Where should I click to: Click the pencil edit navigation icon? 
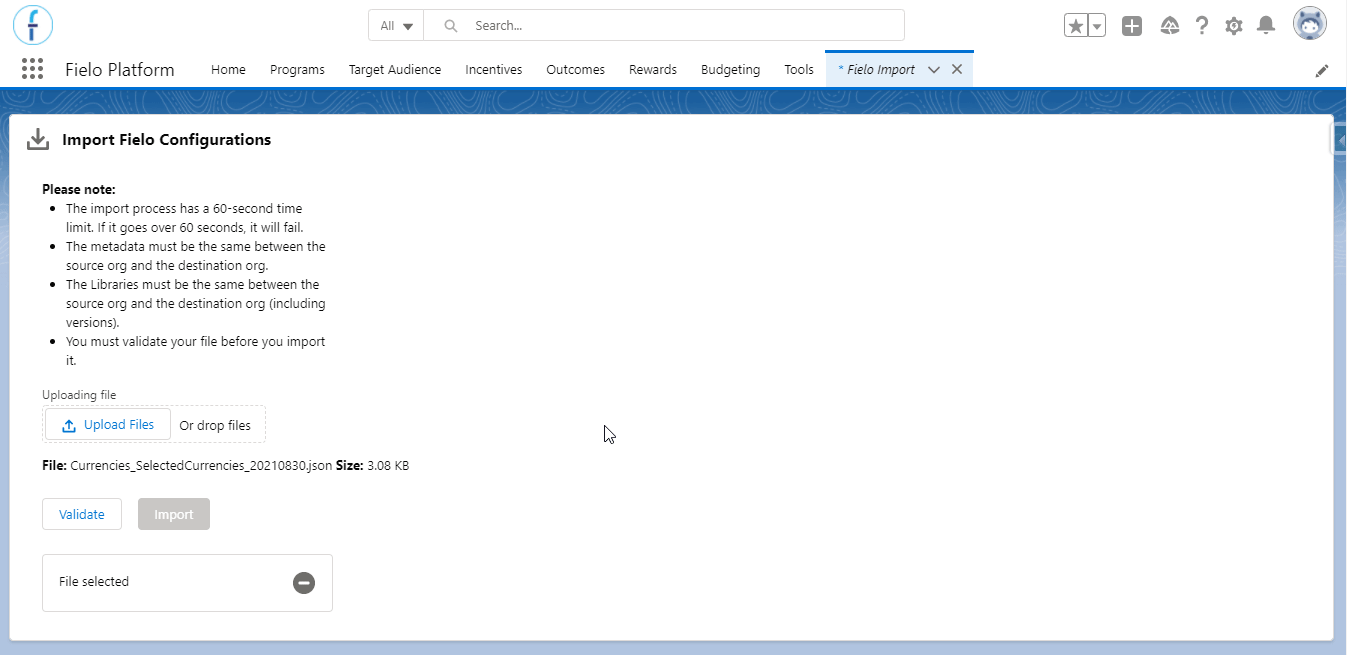[1322, 70]
